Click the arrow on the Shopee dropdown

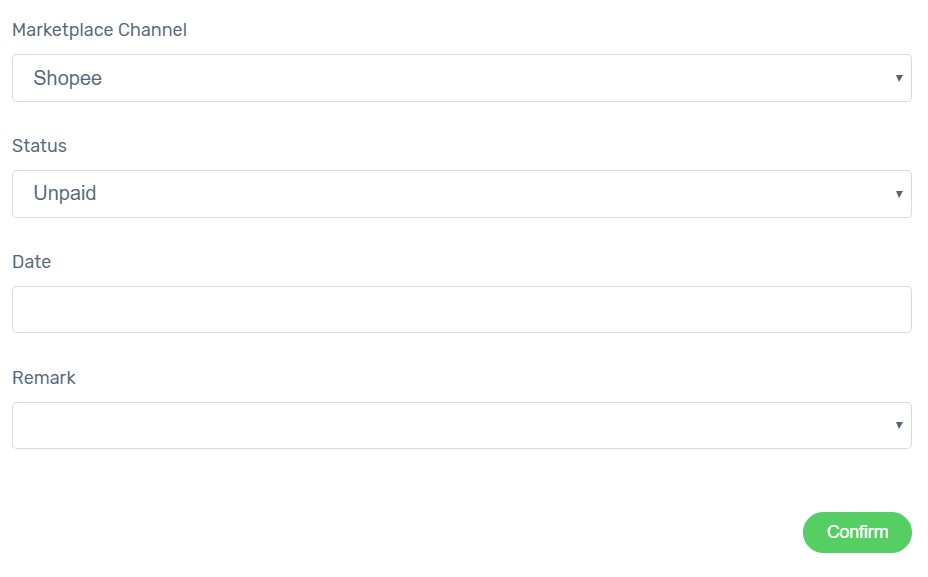point(898,78)
